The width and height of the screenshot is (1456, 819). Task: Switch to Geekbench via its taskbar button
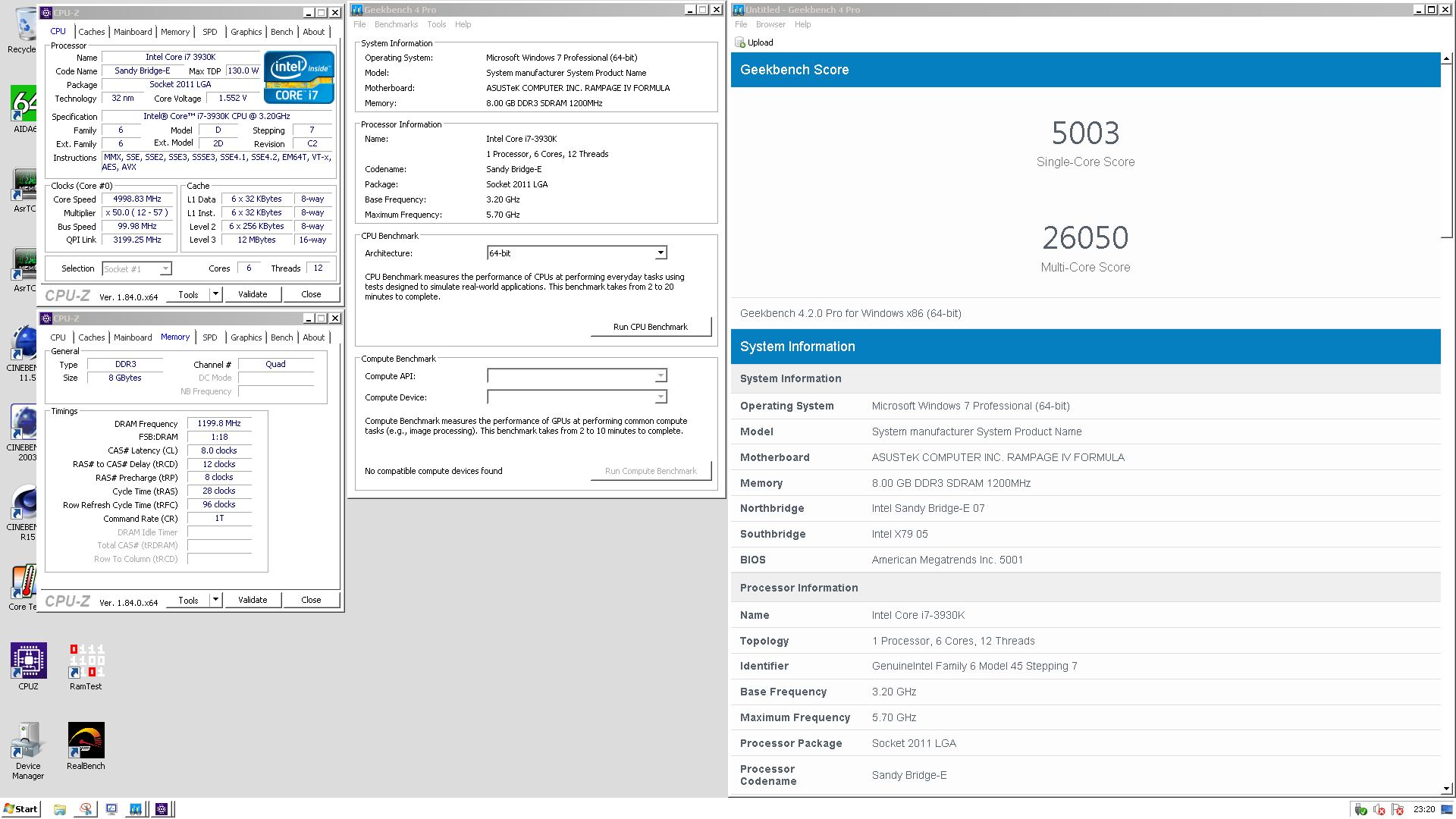click(136, 809)
